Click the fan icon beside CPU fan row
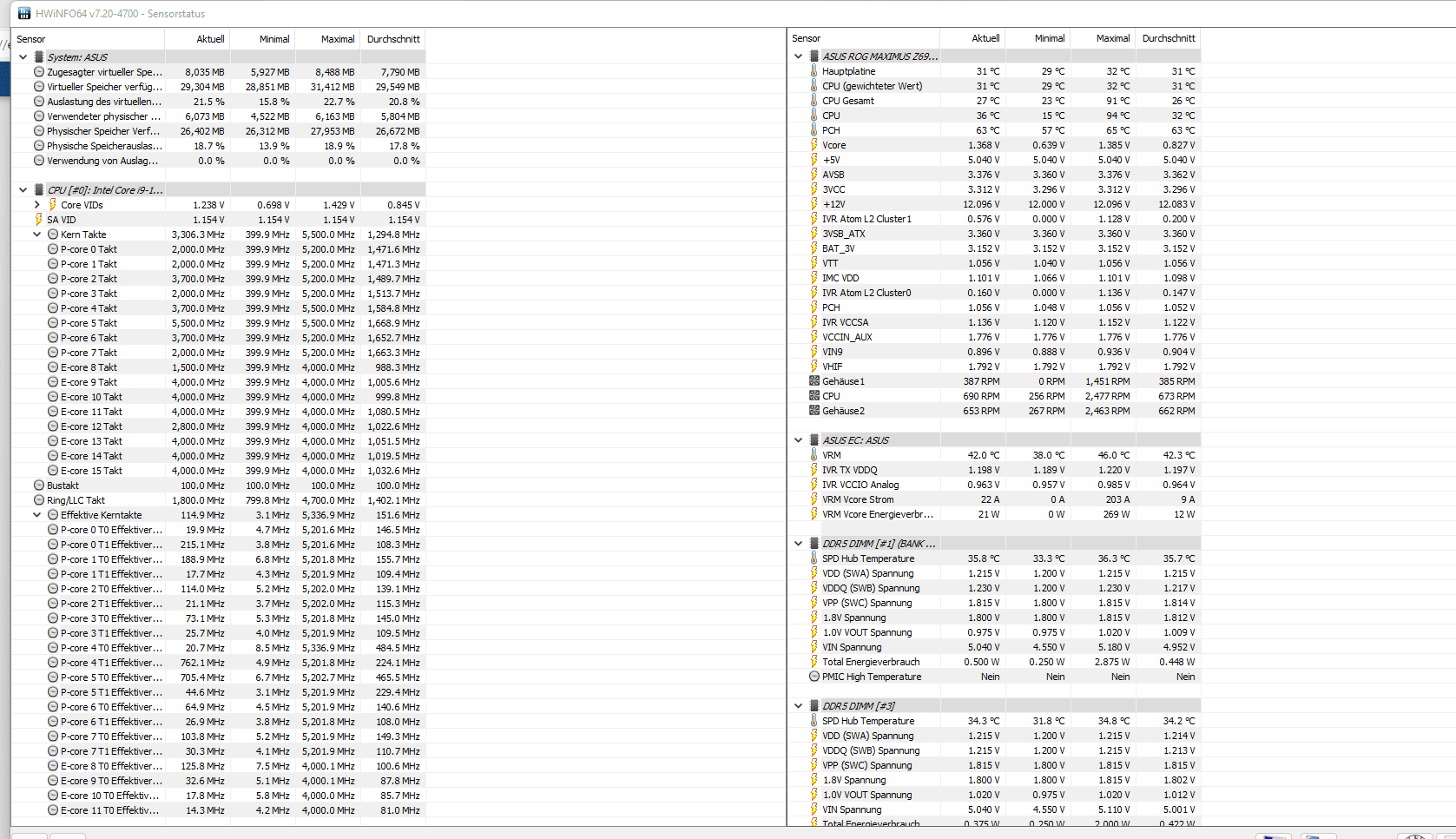 point(814,396)
